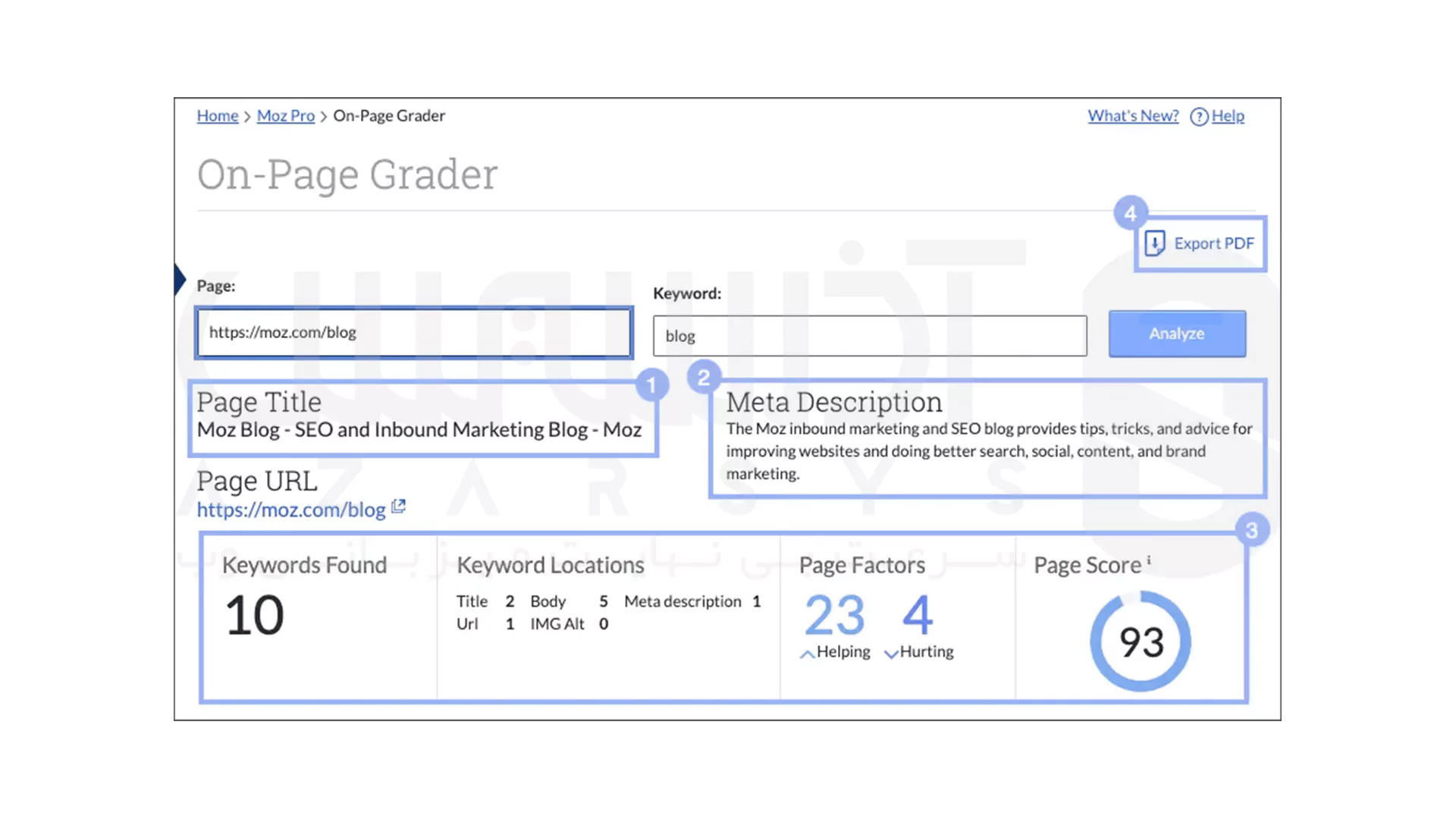Click the Meta Description heading
Image resolution: width=1456 pixels, height=819 pixels.
(834, 402)
